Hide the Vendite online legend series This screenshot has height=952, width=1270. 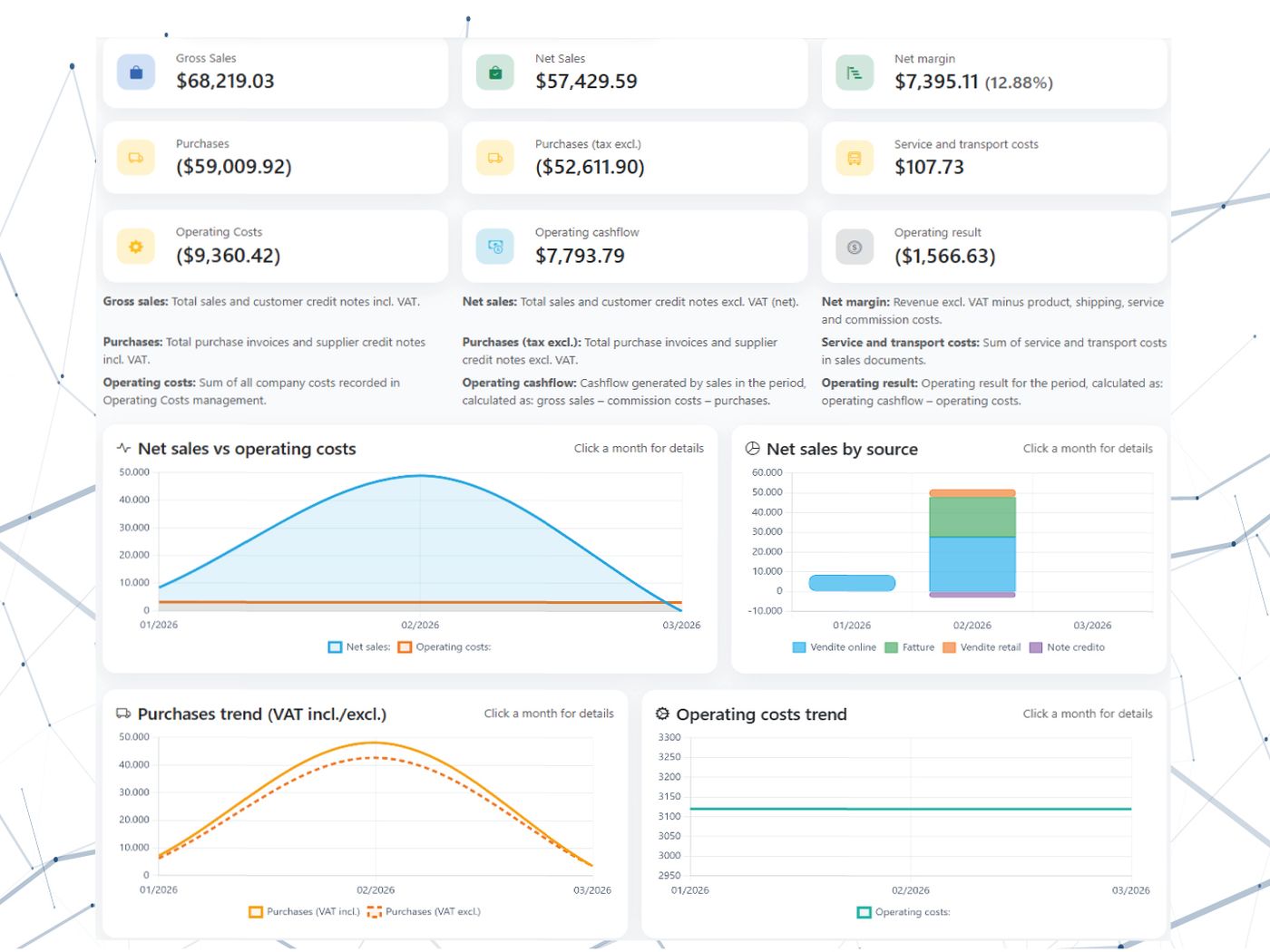(x=835, y=647)
